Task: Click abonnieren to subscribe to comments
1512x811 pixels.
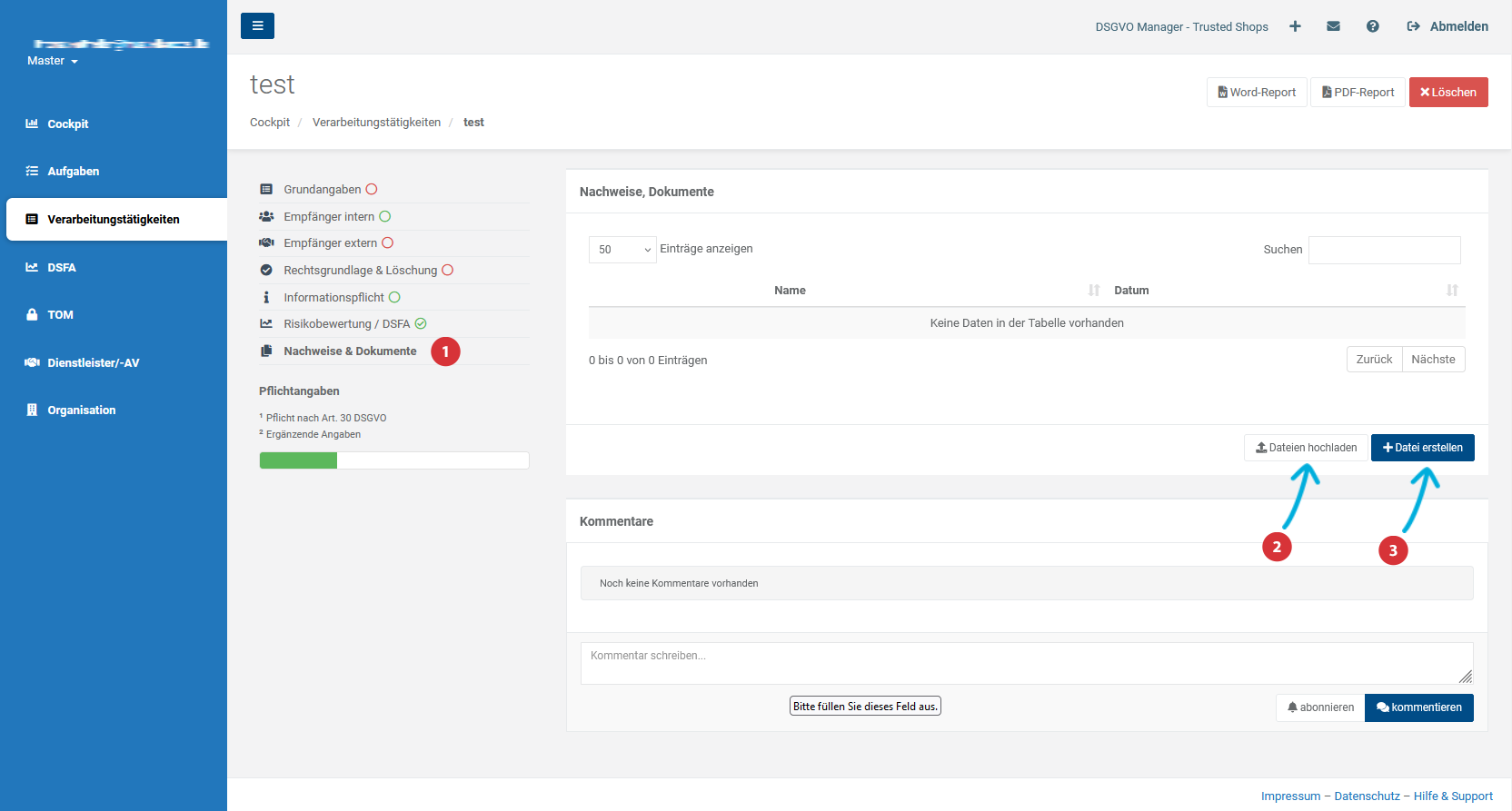Action: 1320,707
